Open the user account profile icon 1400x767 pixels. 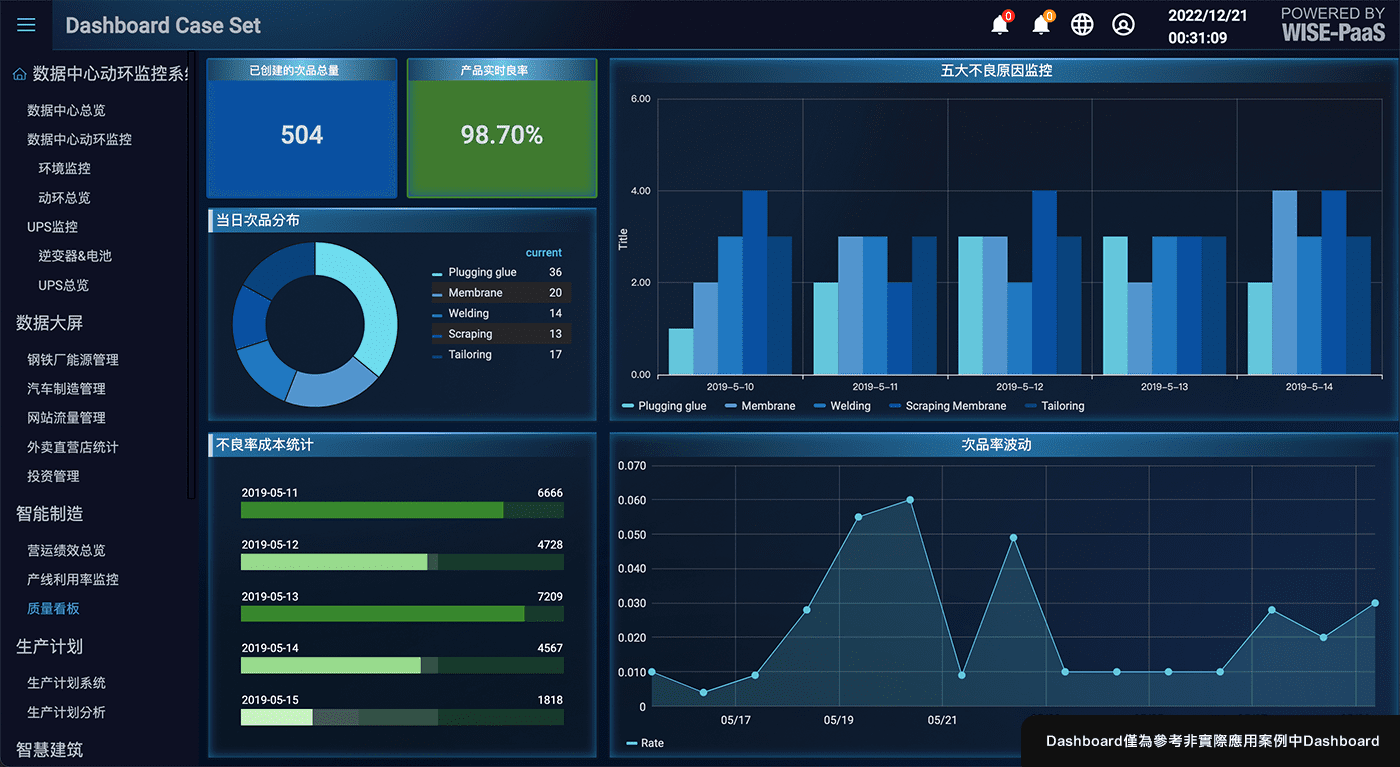coord(1123,25)
